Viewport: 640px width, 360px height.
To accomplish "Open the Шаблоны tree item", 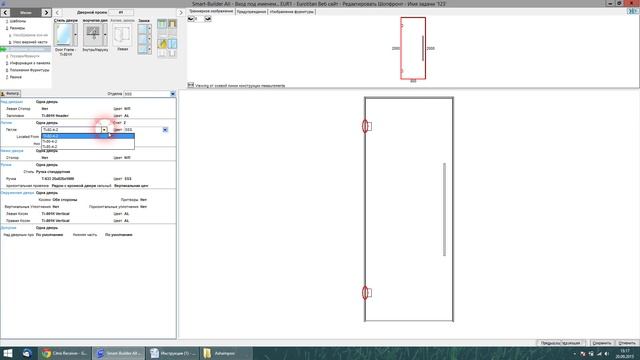I will 18,21.
